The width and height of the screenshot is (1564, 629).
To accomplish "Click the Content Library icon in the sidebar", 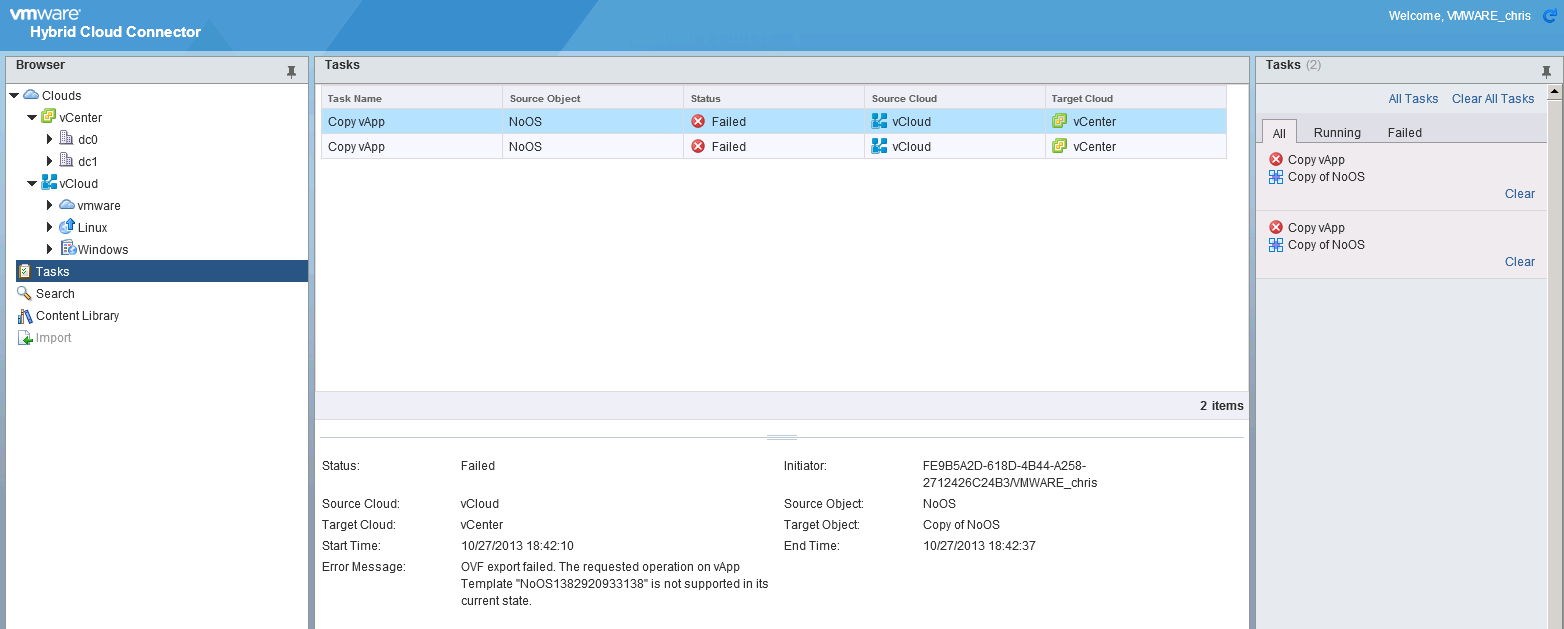I will 25,316.
